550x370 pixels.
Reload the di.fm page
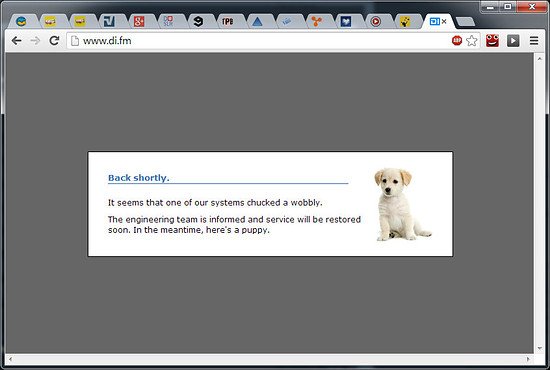tap(54, 41)
